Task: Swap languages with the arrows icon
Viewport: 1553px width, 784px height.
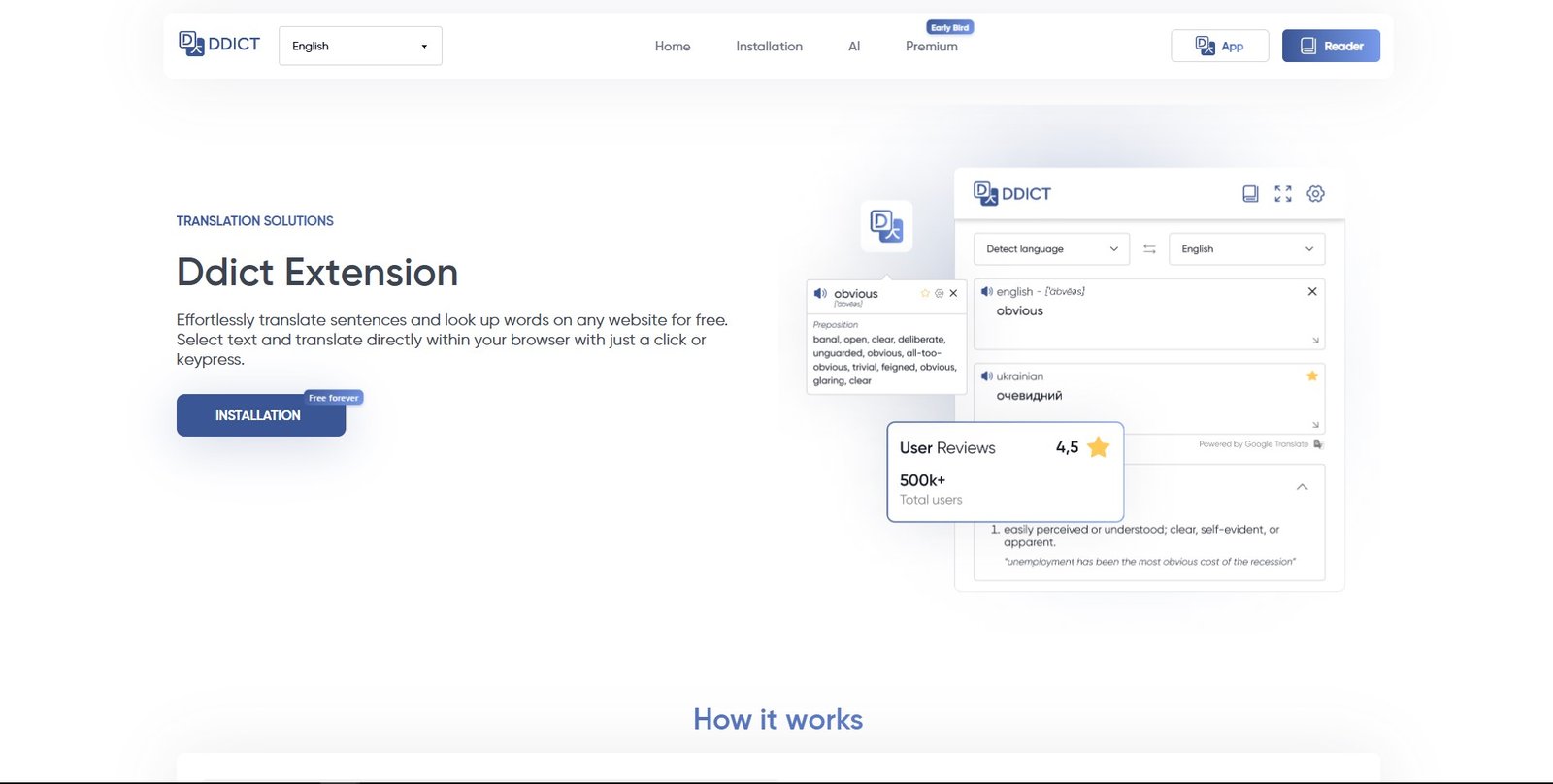Action: coord(1149,249)
